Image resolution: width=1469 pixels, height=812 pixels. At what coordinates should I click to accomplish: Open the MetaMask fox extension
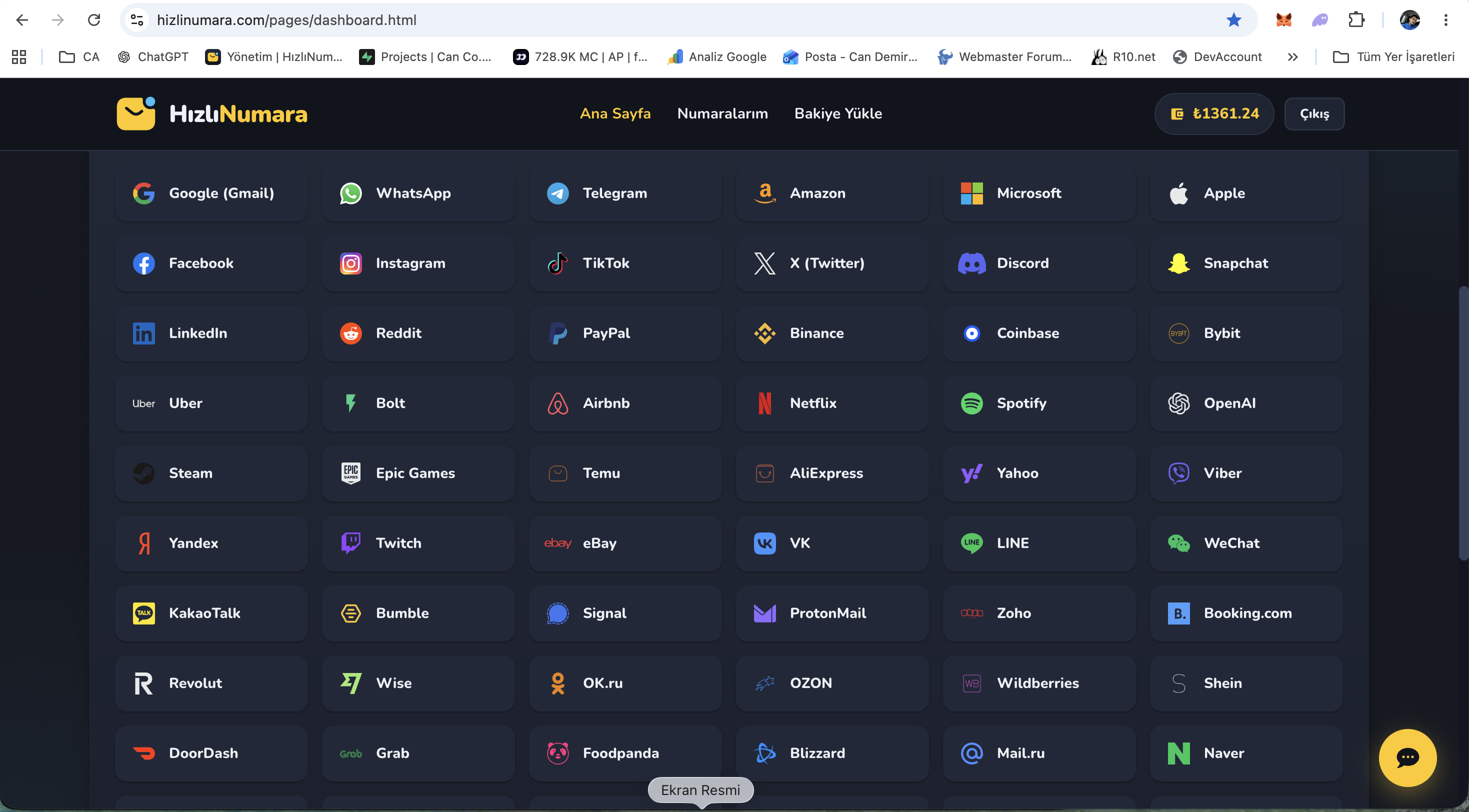1283,20
